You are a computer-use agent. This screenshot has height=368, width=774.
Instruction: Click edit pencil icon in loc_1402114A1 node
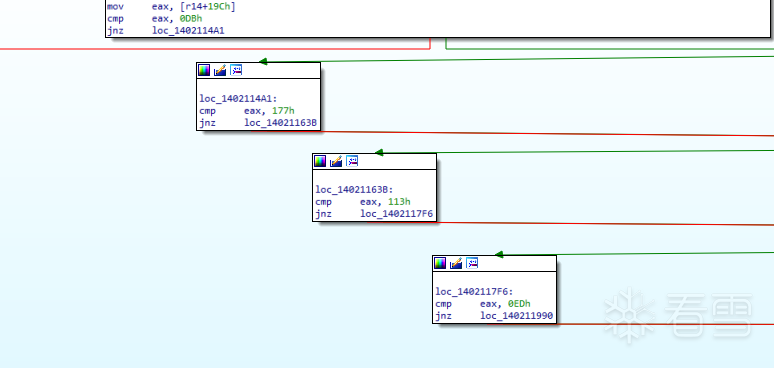coord(220,70)
